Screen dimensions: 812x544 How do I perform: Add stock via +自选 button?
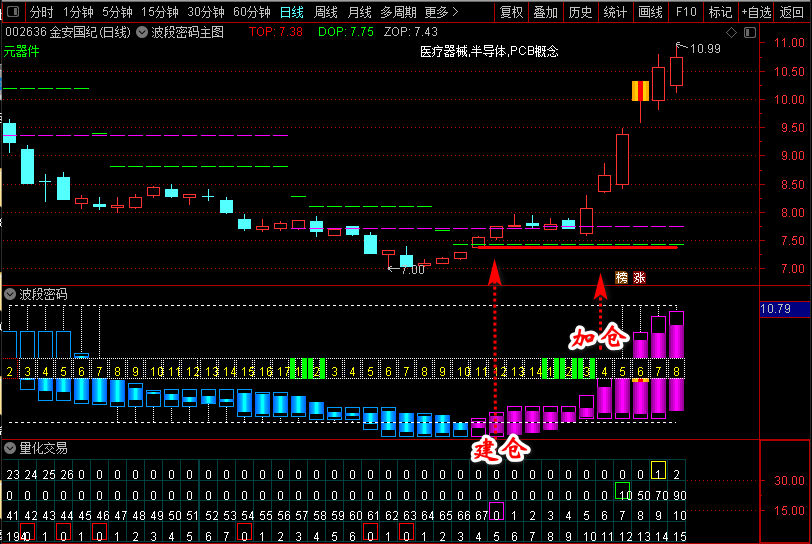coord(756,12)
